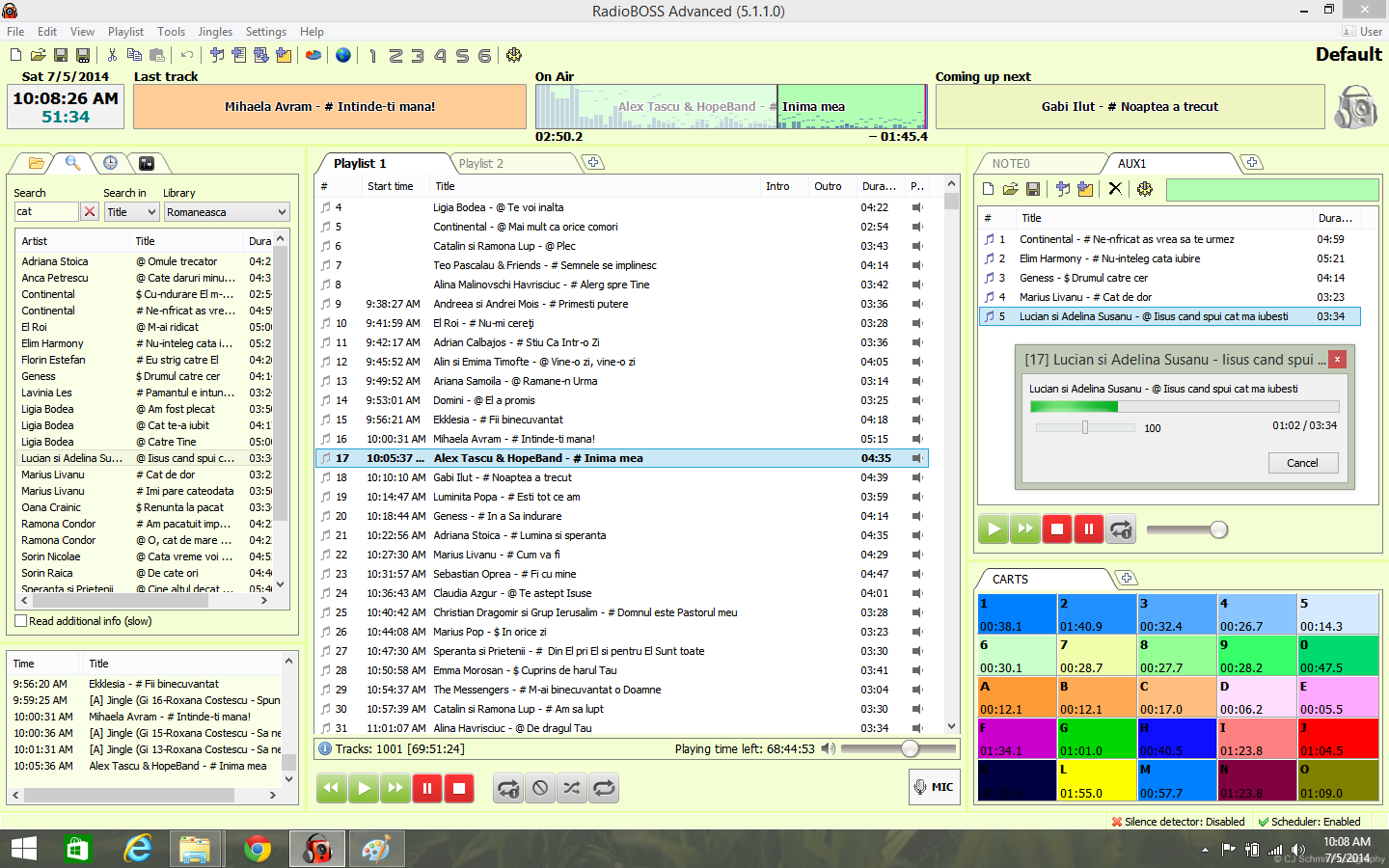
Task: Trigger cart A jingle 00:12.1
Action: 1017,696
